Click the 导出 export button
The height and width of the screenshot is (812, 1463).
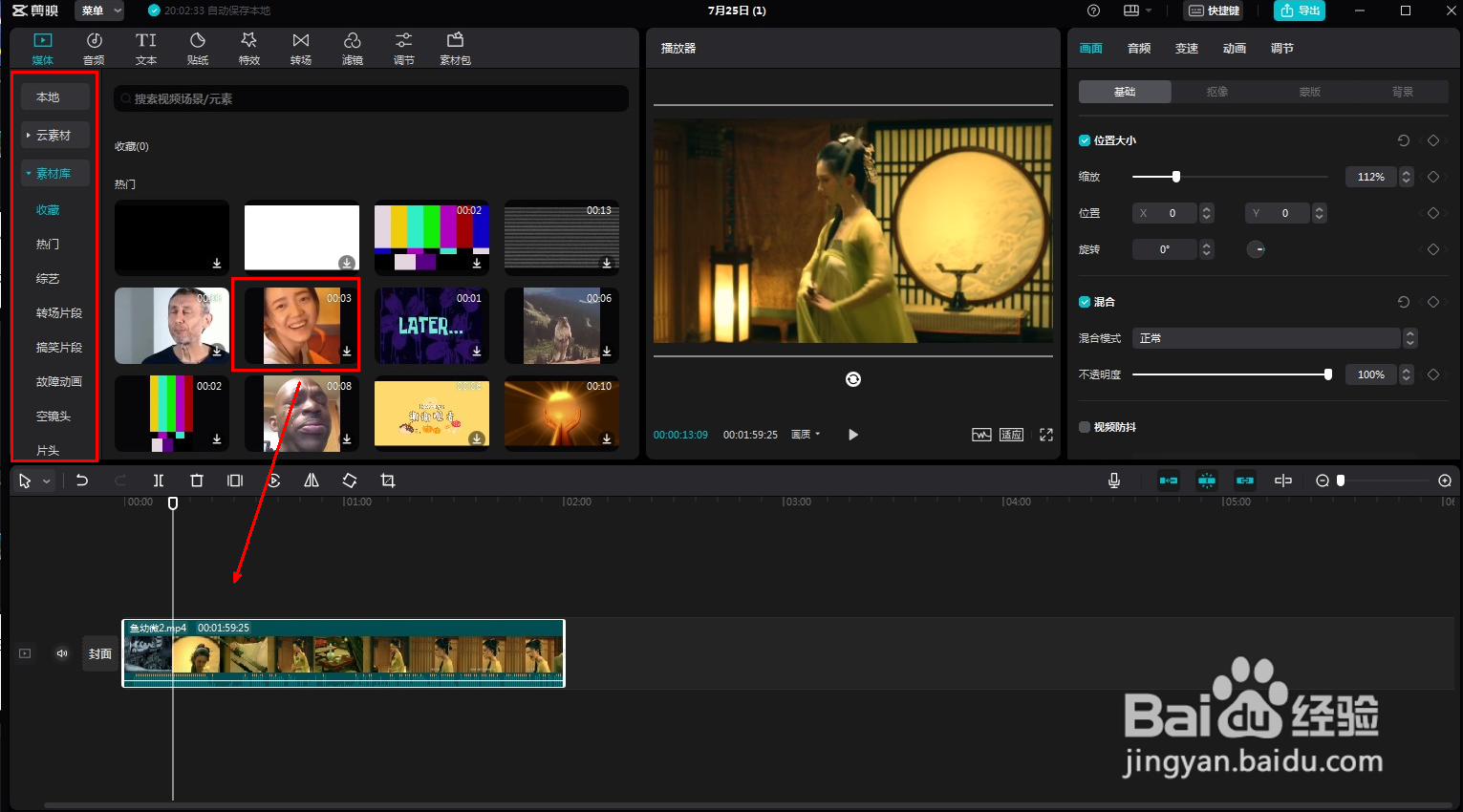(x=1300, y=11)
